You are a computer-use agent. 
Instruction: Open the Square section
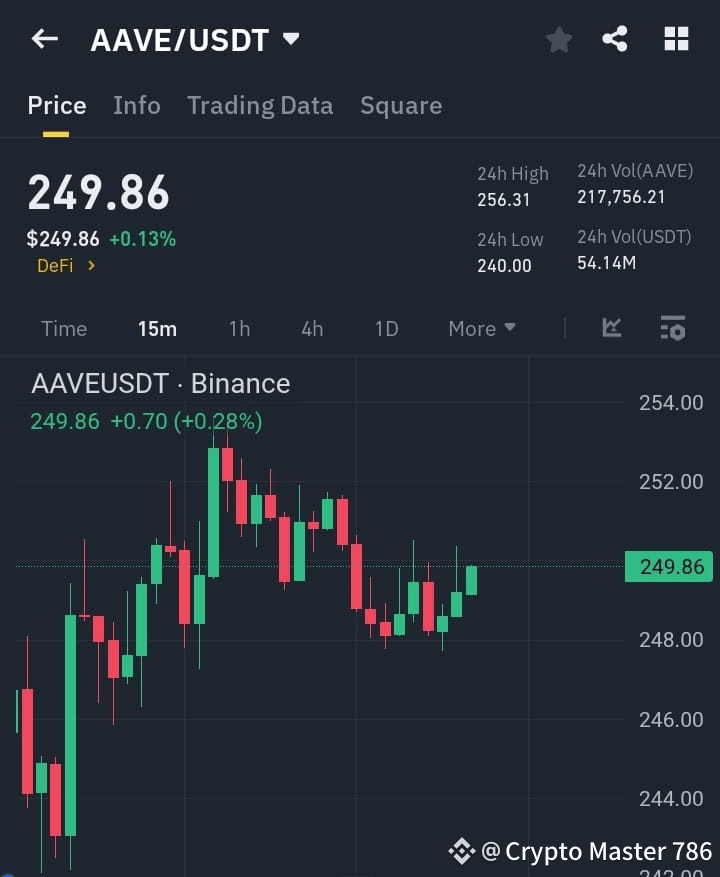(x=401, y=105)
